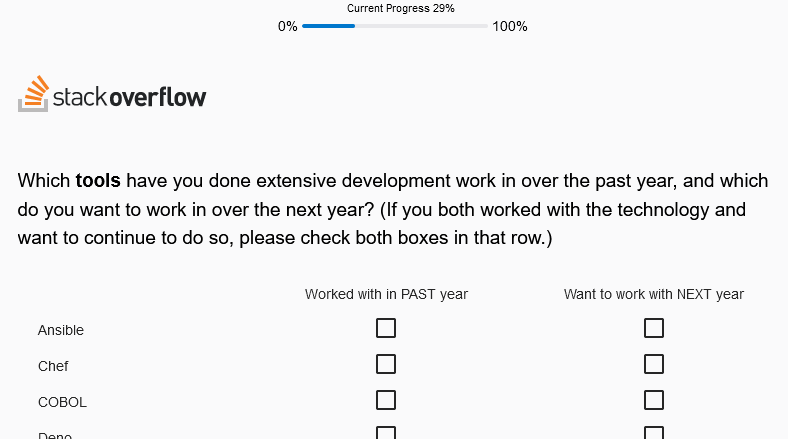Click the blue survey progress bar

pyautogui.click(x=394, y=26)
